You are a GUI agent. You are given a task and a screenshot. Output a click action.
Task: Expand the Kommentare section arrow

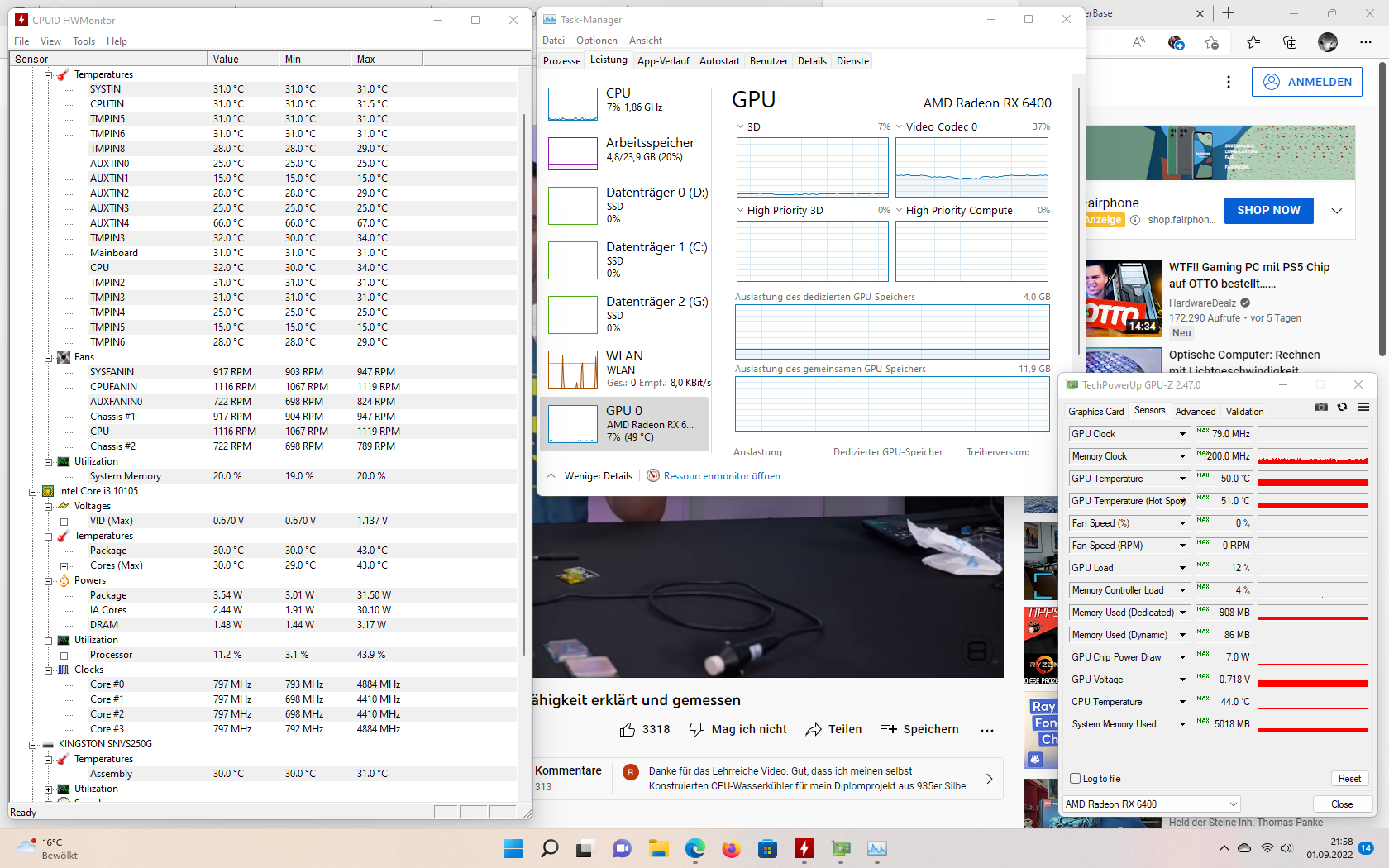(x=990, y=779)
